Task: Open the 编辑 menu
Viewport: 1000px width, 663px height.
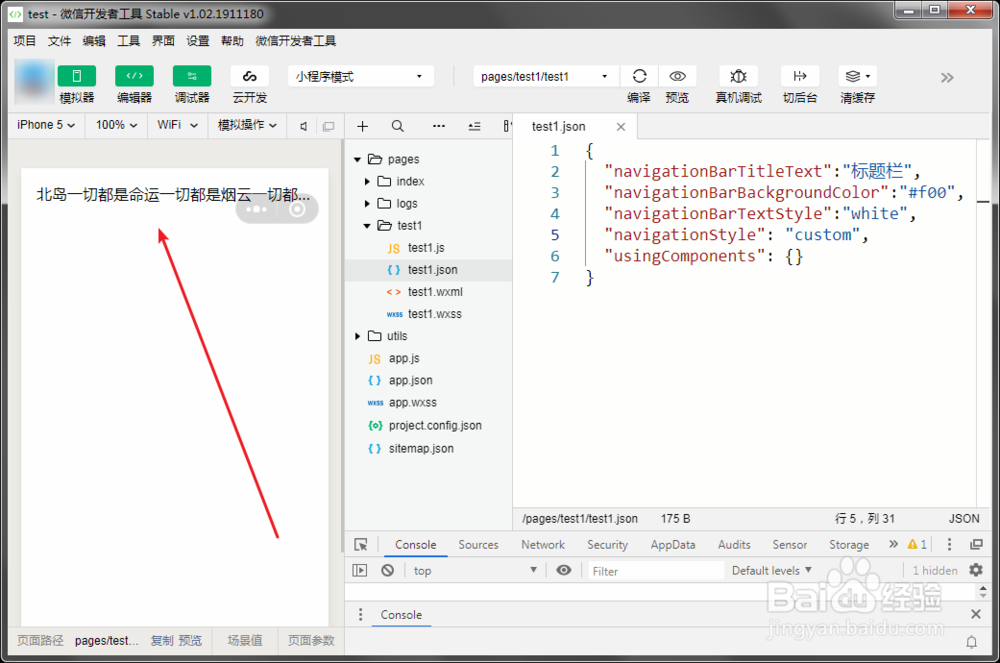Action: (94, 41)
